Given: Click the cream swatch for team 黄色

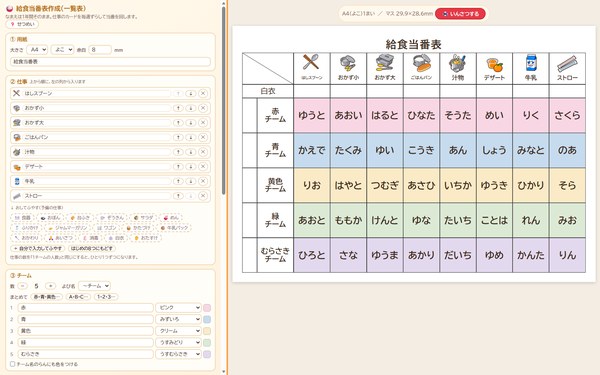Looking at the screenshot, I should pyautogui.click(x=207, y=331).
